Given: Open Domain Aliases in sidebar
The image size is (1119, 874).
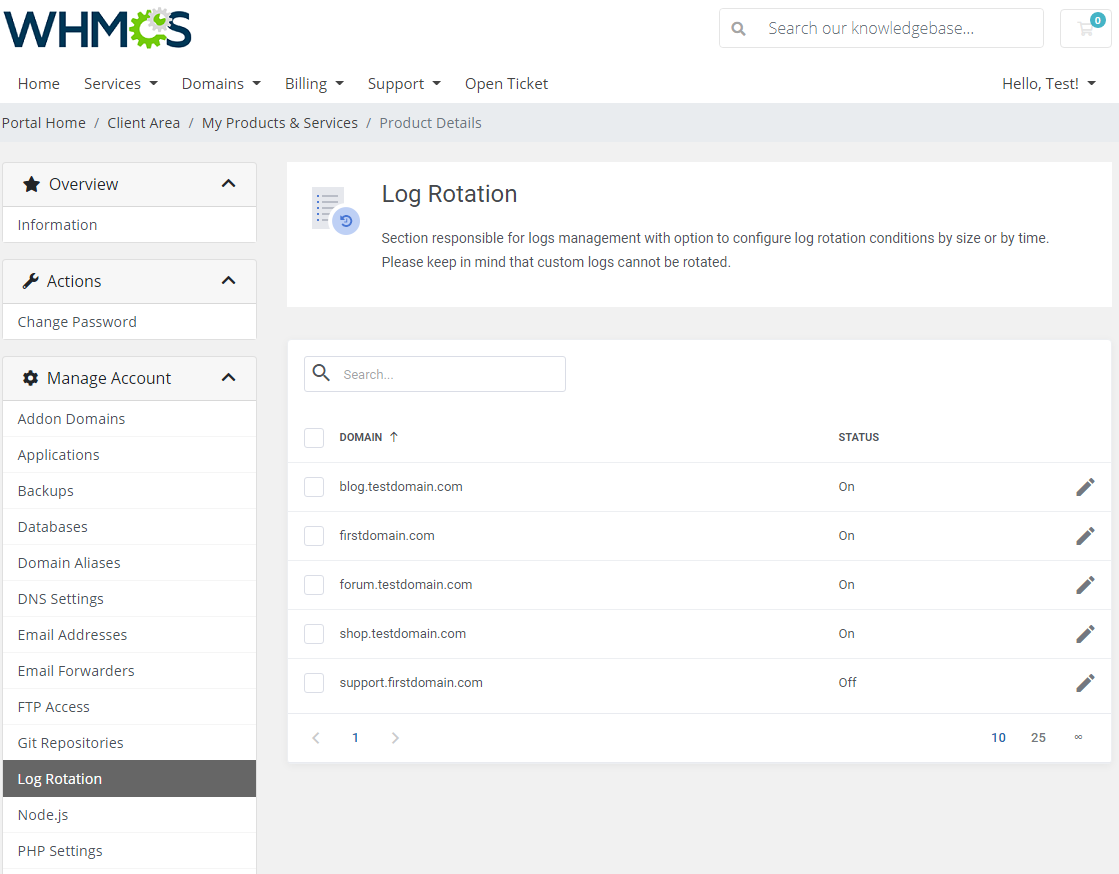Looking at the screenshot, I should point(129,563).
